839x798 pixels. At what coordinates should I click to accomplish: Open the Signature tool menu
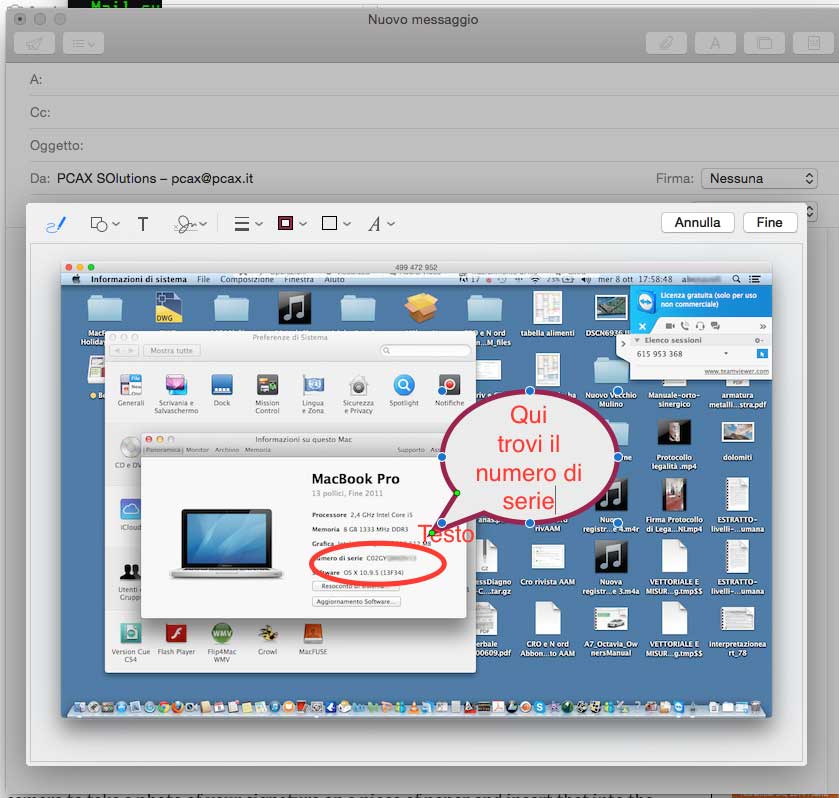coord(191,224)
